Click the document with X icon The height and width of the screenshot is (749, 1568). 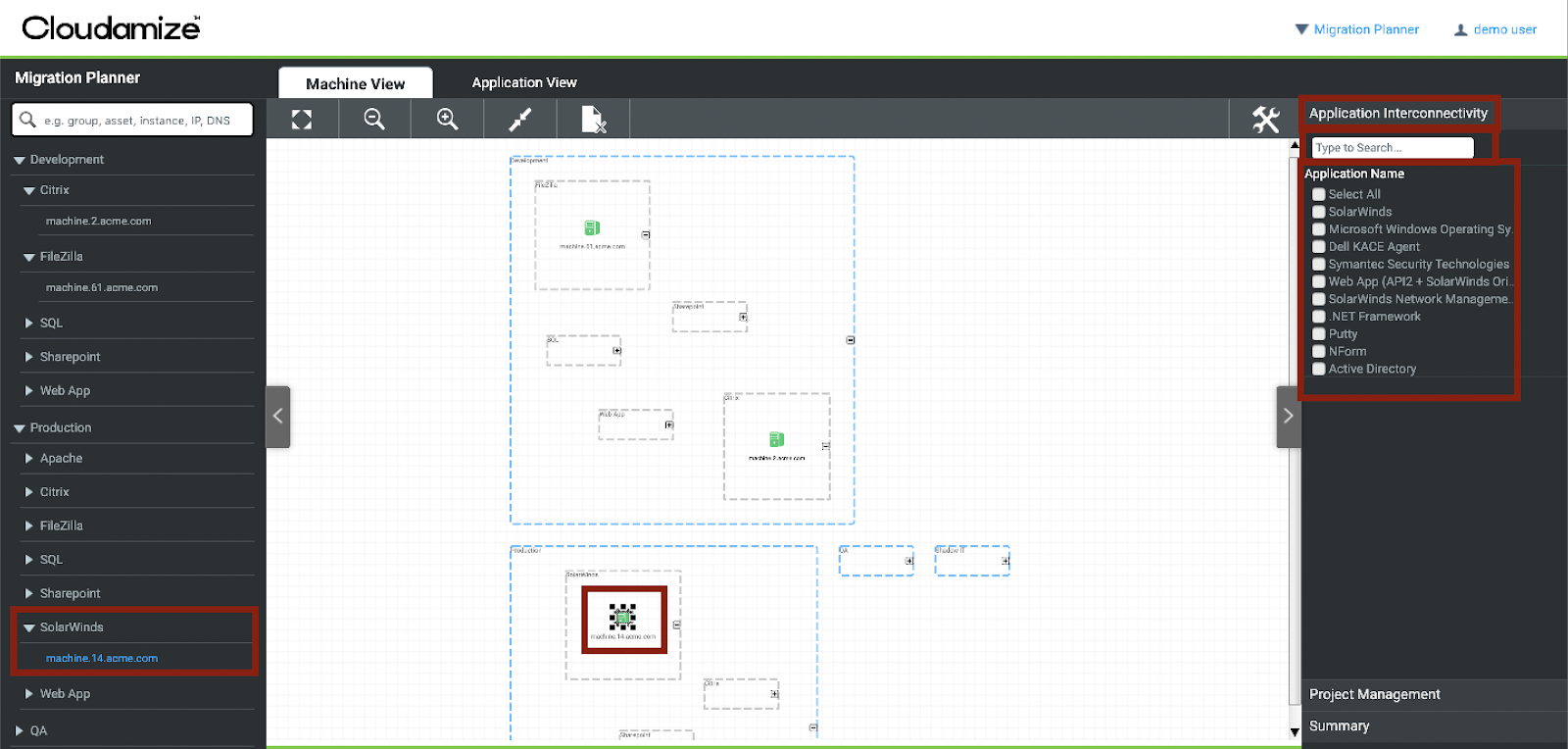click(x=593, y=120)
